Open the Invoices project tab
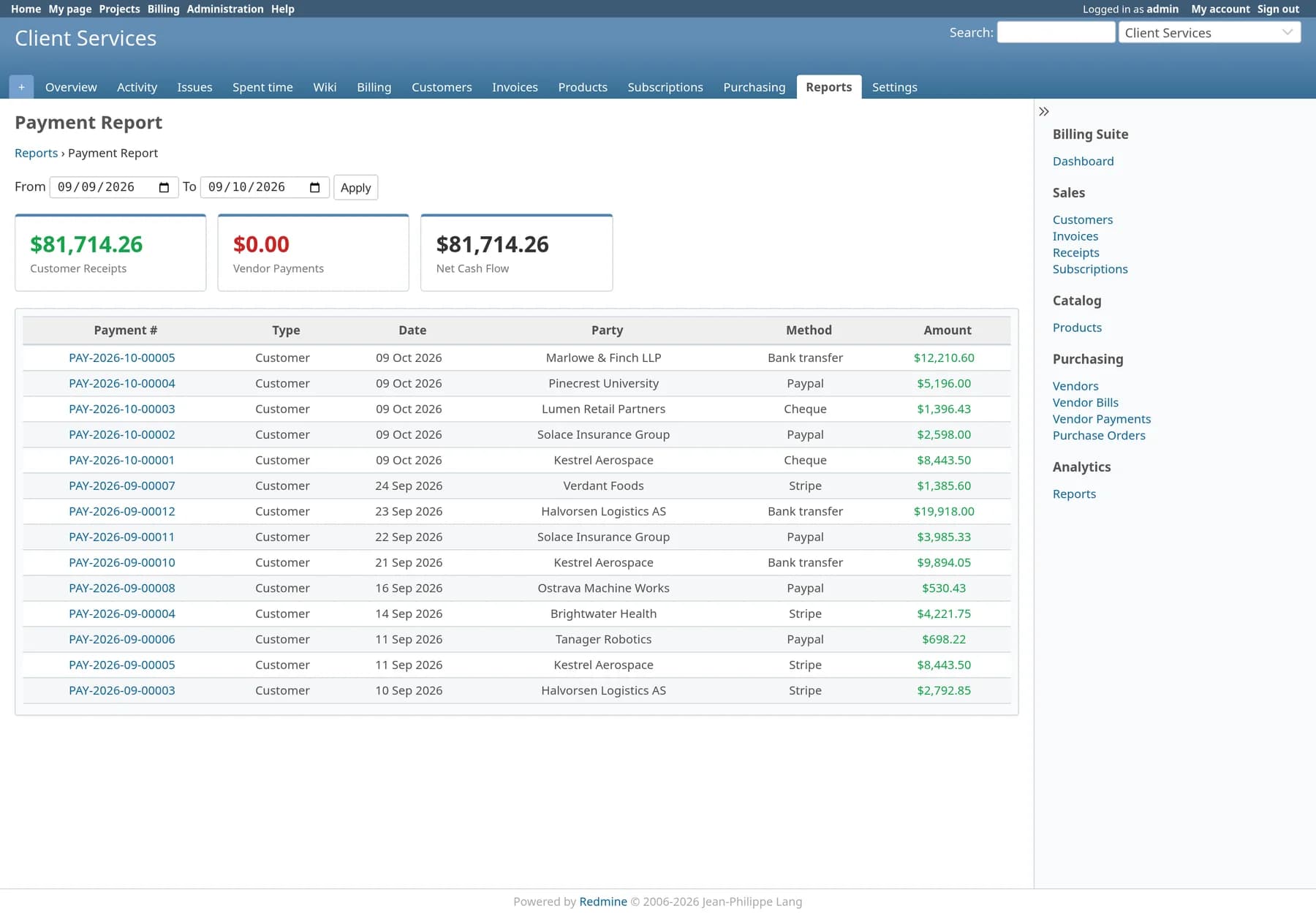This screenshot has height=914, width=1316. (x=515, y=87)
